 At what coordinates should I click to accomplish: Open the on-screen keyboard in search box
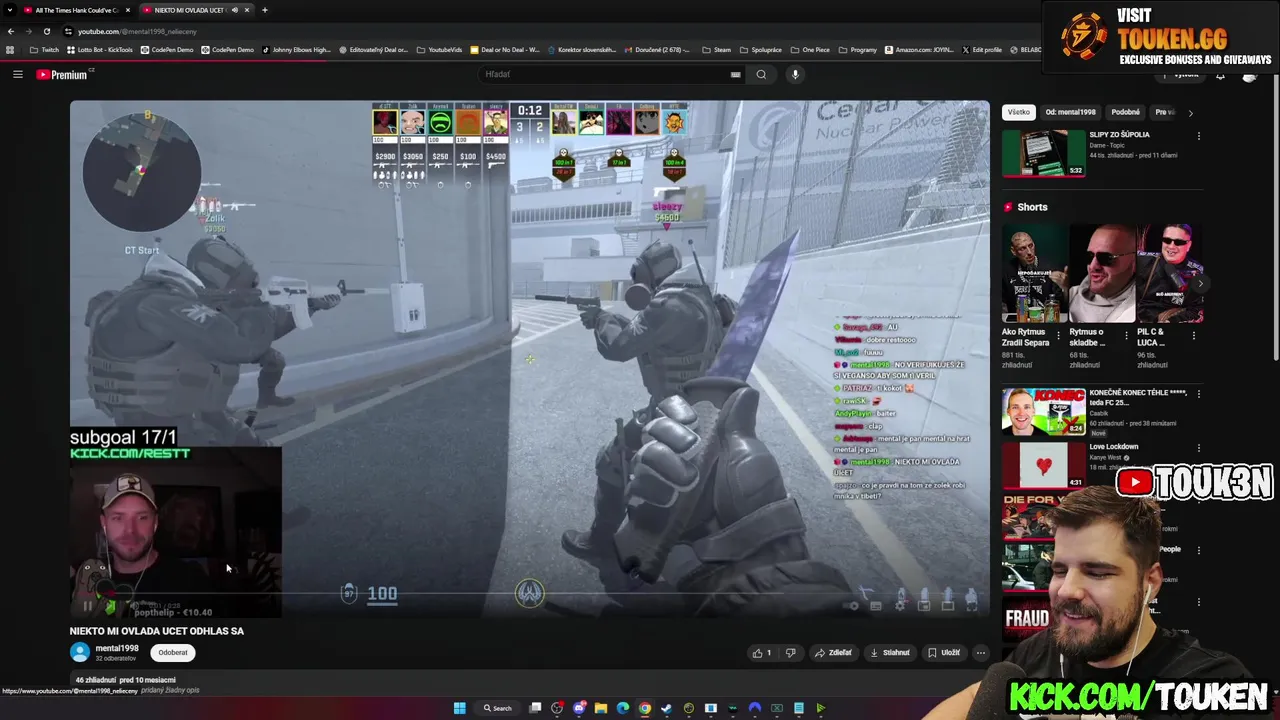735,74
